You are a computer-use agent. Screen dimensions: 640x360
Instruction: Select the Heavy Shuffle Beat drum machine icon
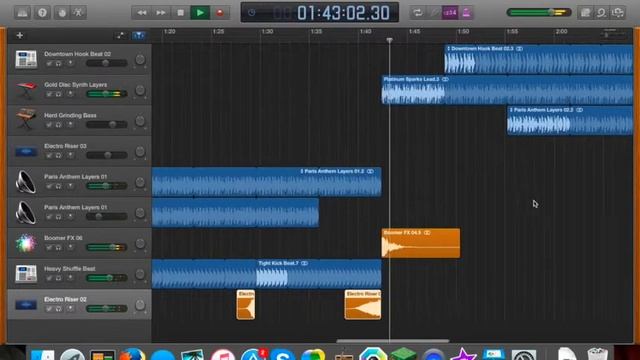pos(26,274)
